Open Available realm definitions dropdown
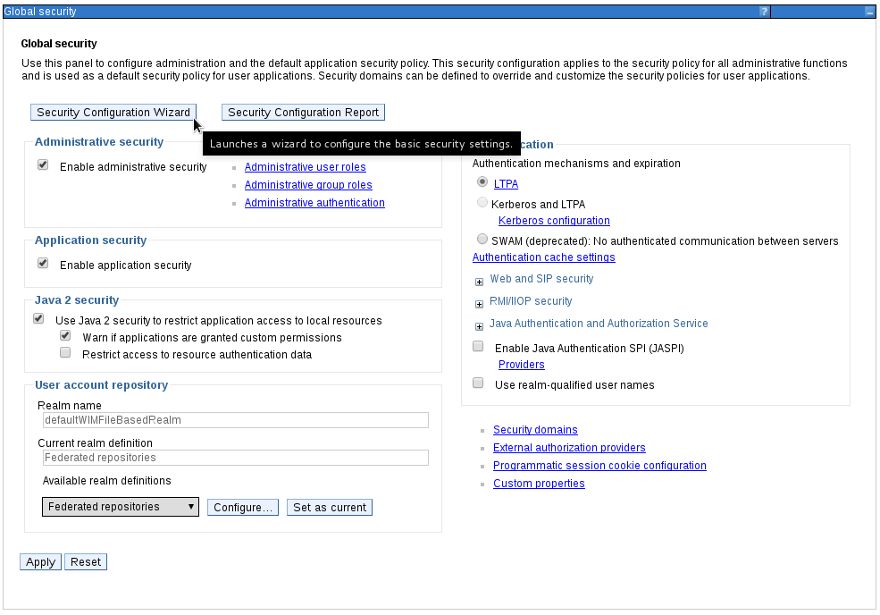The height and width of the screenshot is (615, 880). click(120, 507)
